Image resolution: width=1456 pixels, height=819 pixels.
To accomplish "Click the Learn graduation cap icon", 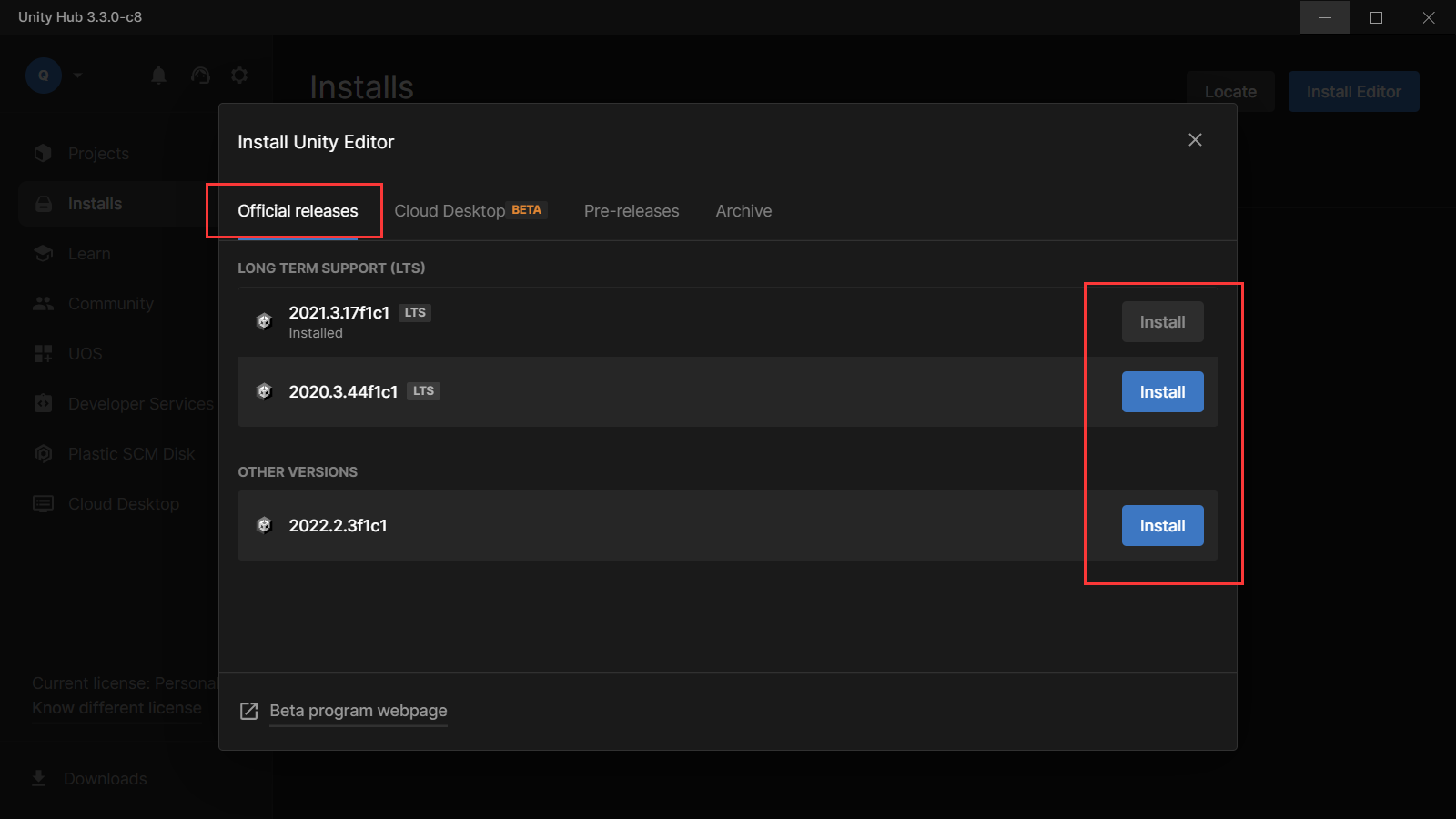I will 43,253.
